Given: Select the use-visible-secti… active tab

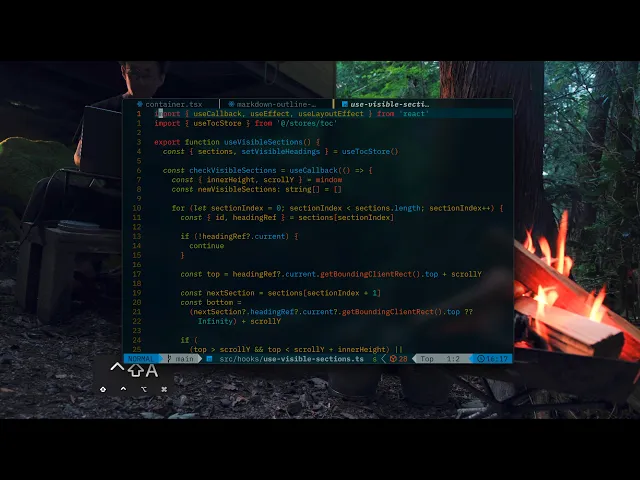Looking at the screenshot, I should 385,104.
